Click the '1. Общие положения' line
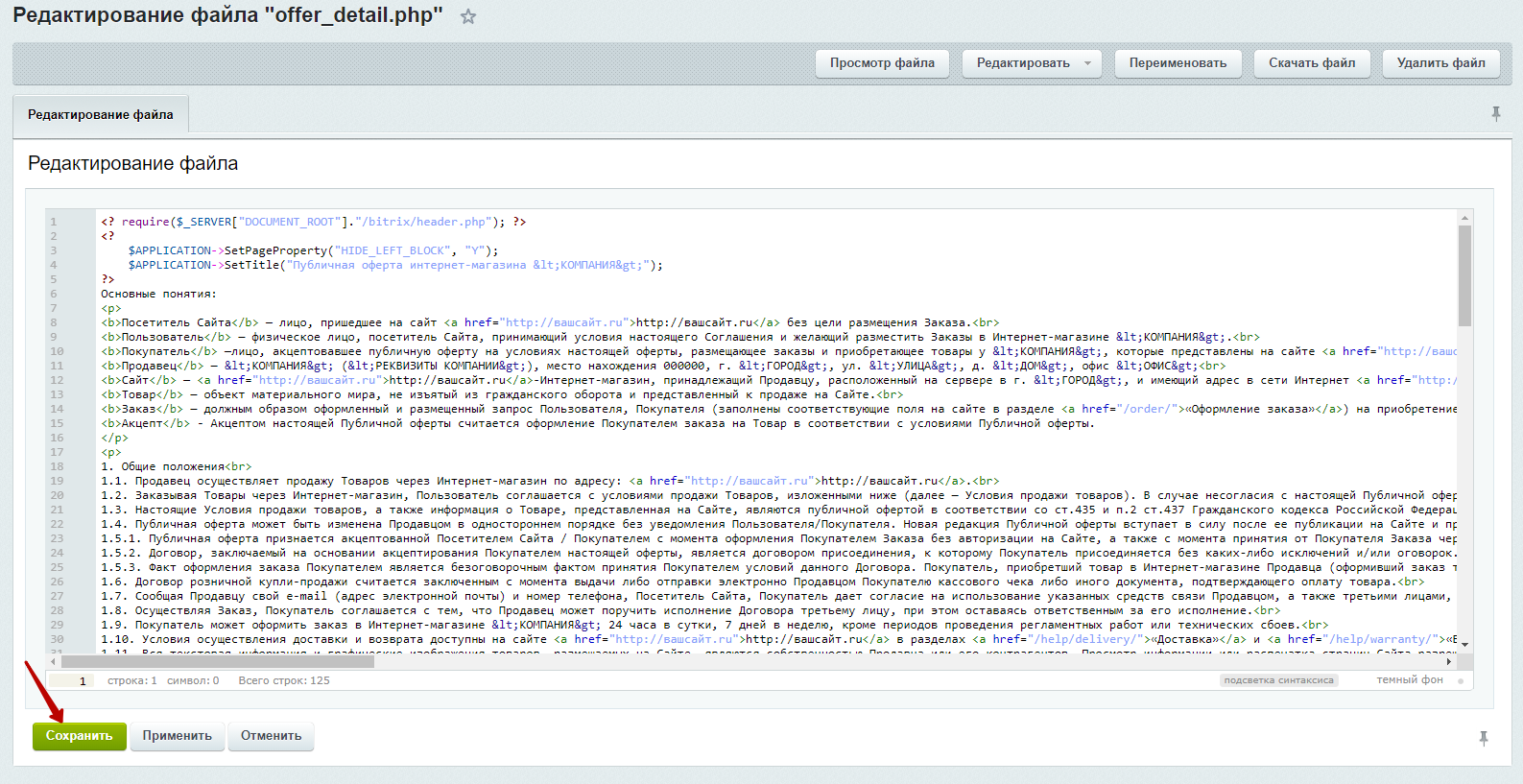The height and width of the screenshot is (784, 1523). tap(177, 466)
